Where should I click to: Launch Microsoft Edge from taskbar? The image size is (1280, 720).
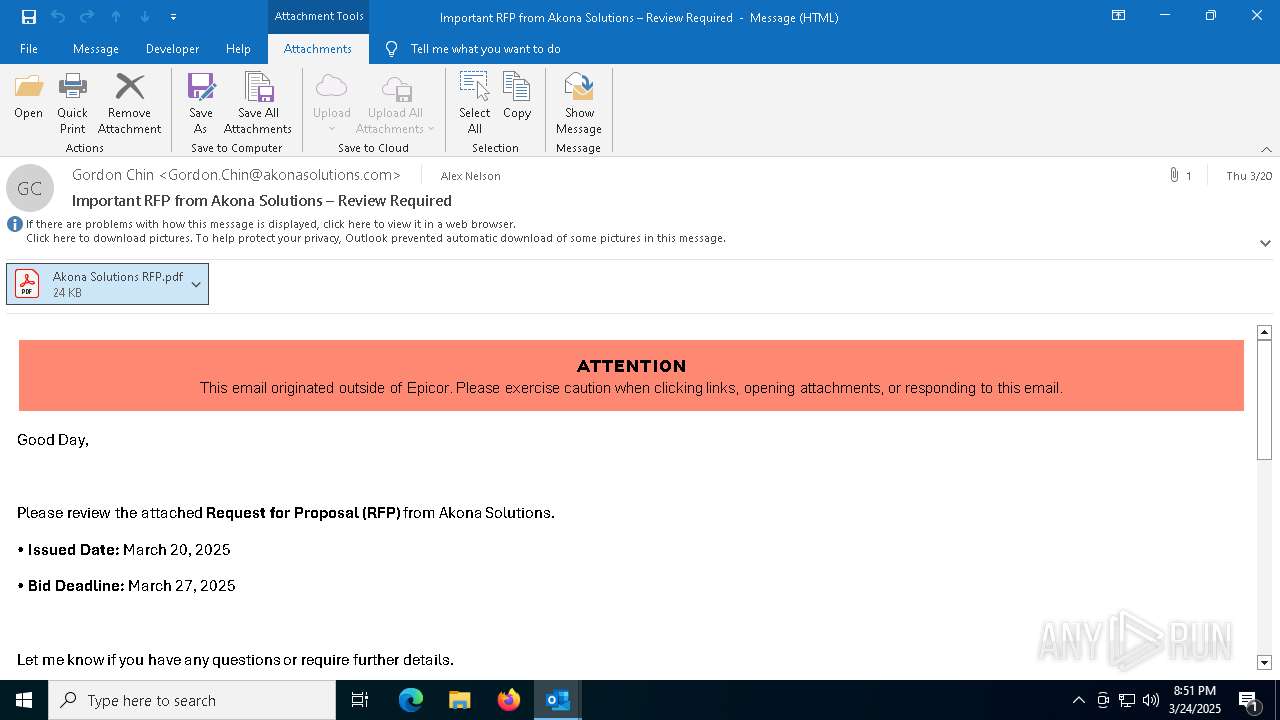pyautogui.click(x=411, y=700)
